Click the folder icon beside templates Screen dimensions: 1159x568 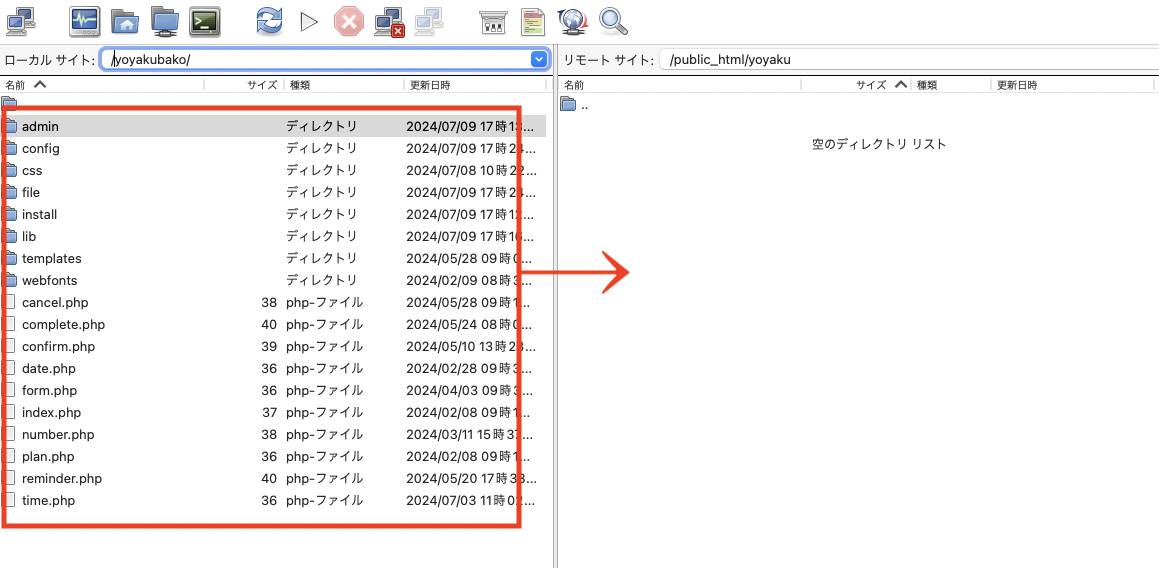coord(10,258)
